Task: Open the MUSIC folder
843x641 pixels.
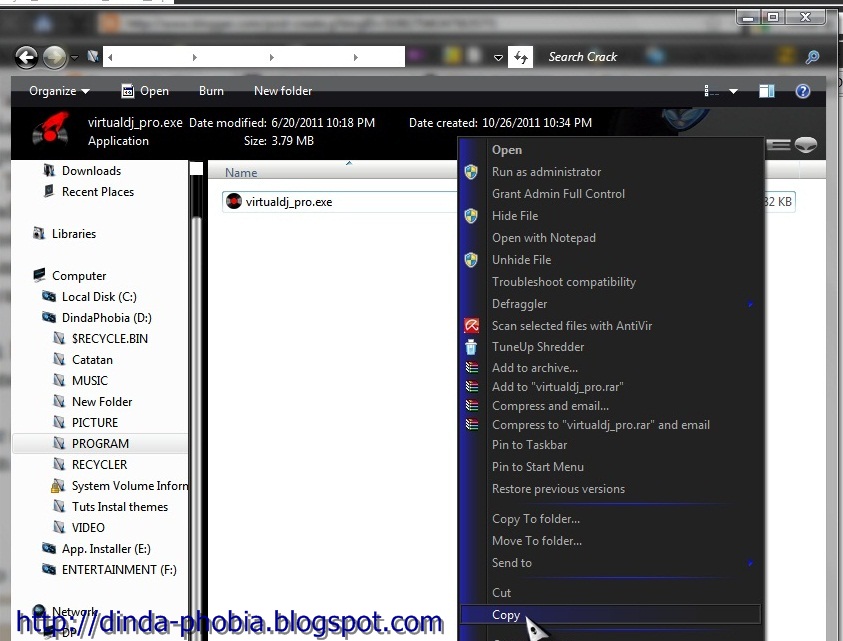Action: pyautogui.click(x=81, y=381)
